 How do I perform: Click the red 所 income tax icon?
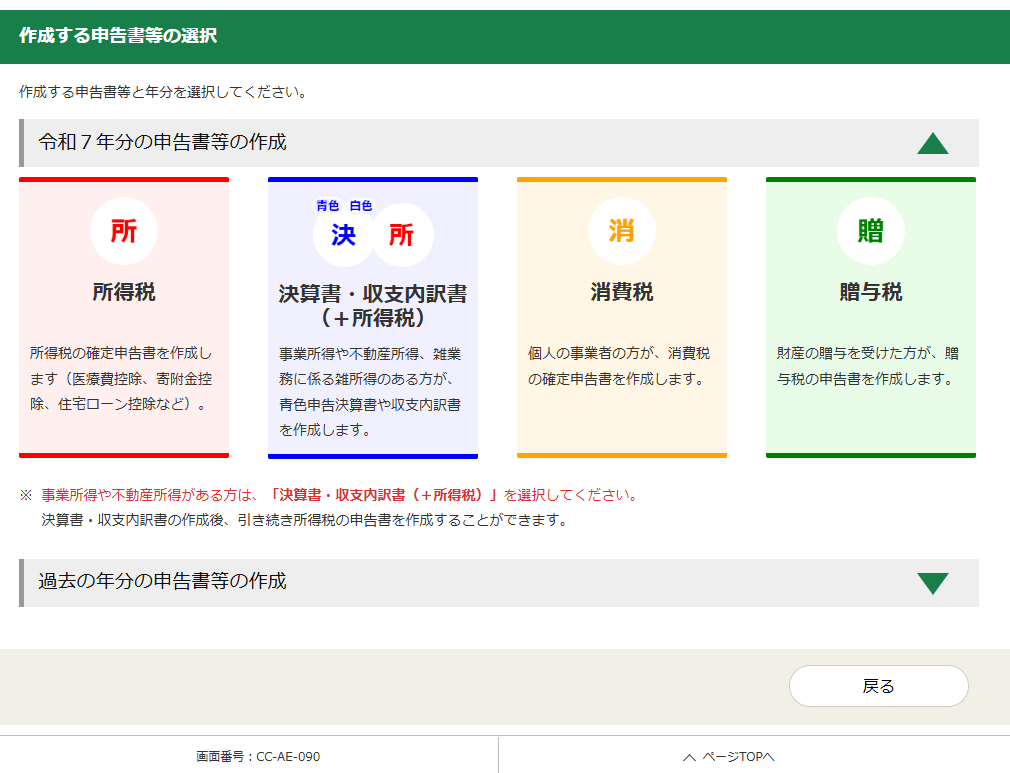tap(124, 231)
